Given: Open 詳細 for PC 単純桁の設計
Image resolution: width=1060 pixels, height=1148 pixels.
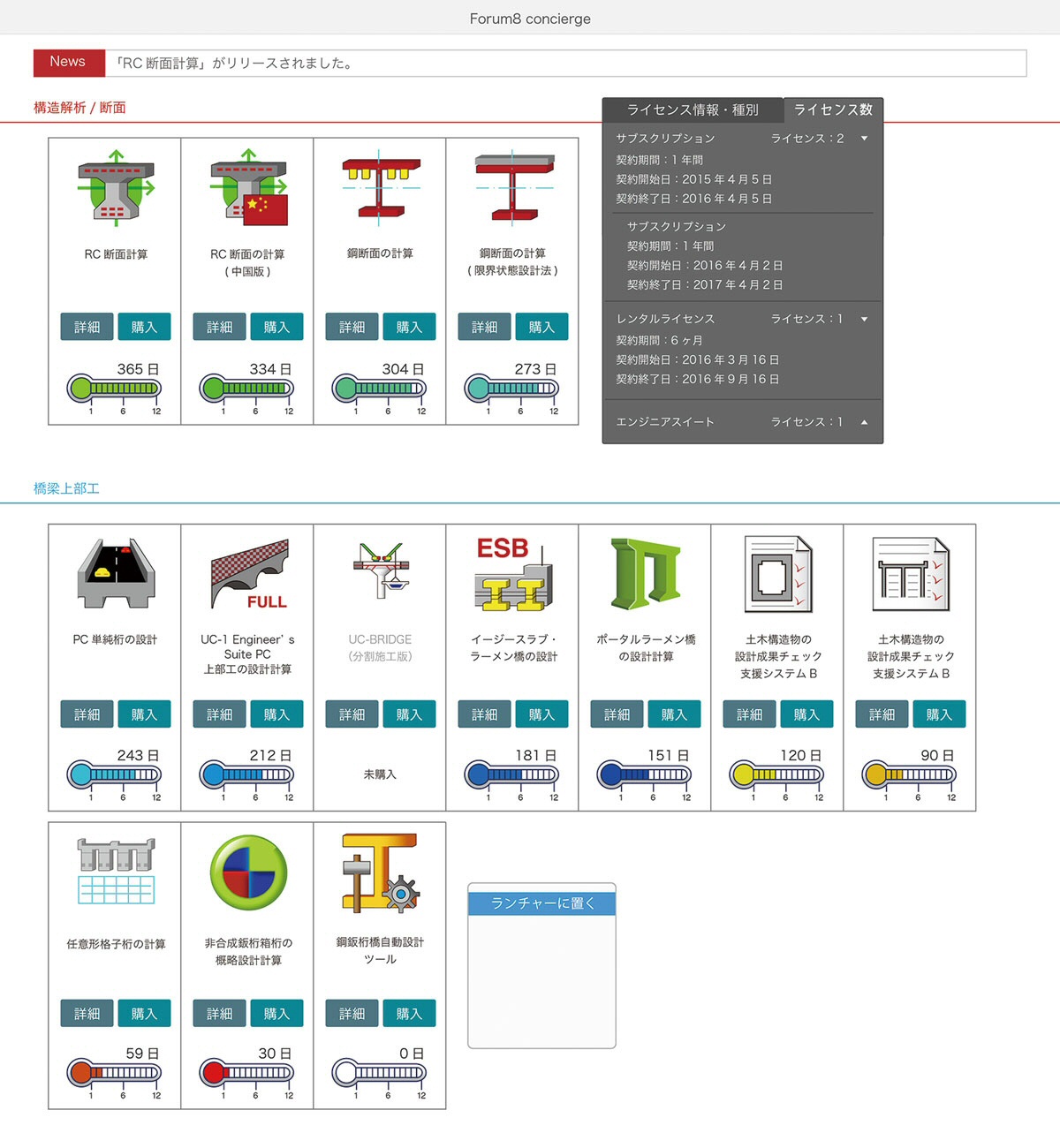Looking at the screenshot, I should click(x=87, y=714).
